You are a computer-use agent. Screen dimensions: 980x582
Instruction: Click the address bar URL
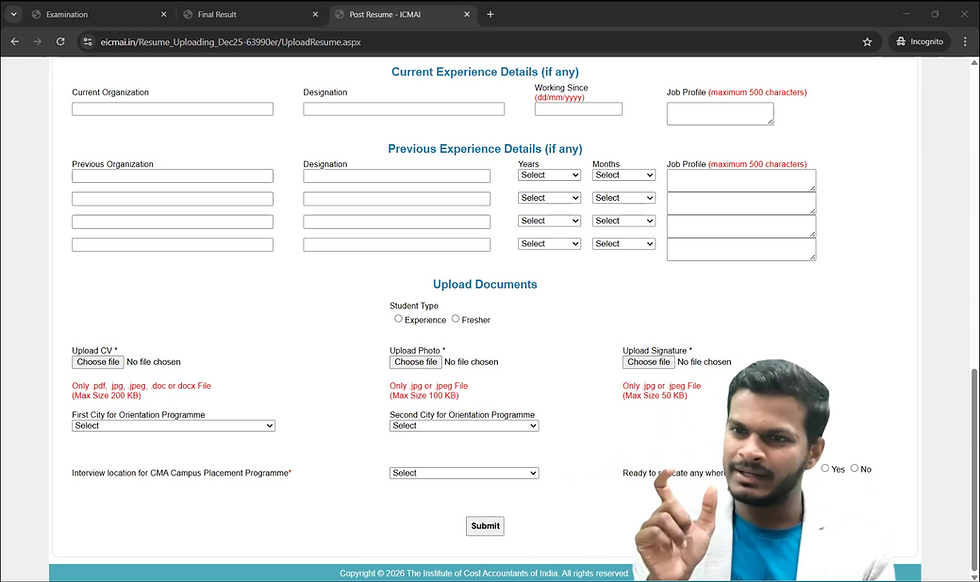pos(231,42)
